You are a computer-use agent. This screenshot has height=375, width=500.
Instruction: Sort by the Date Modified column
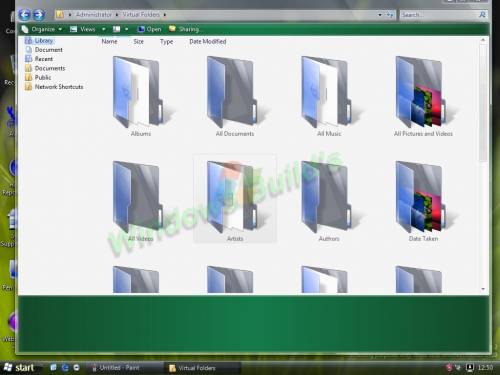click(x=208, y=42)
